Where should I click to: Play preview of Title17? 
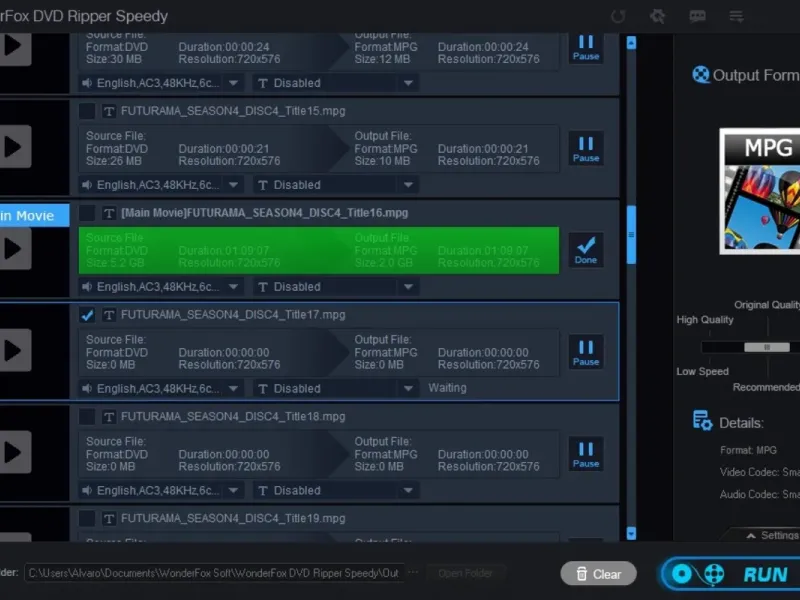14,351
